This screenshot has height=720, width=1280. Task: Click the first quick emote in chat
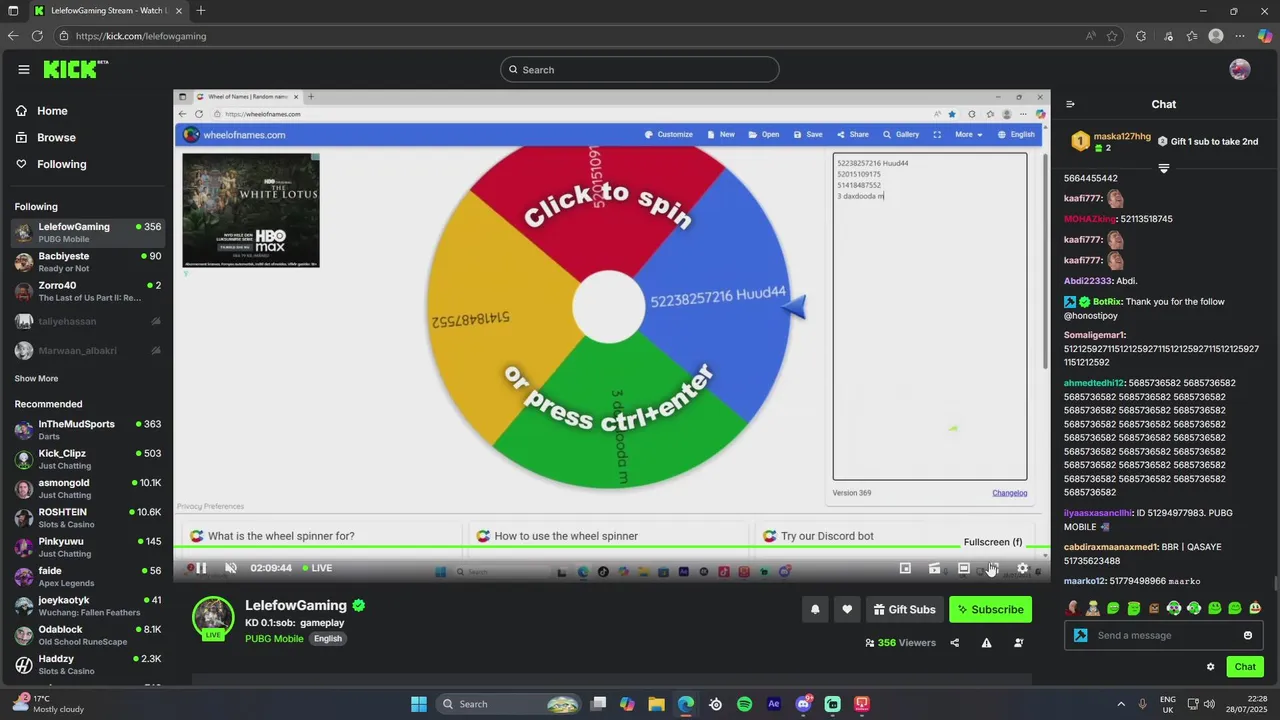point(1073,608)
